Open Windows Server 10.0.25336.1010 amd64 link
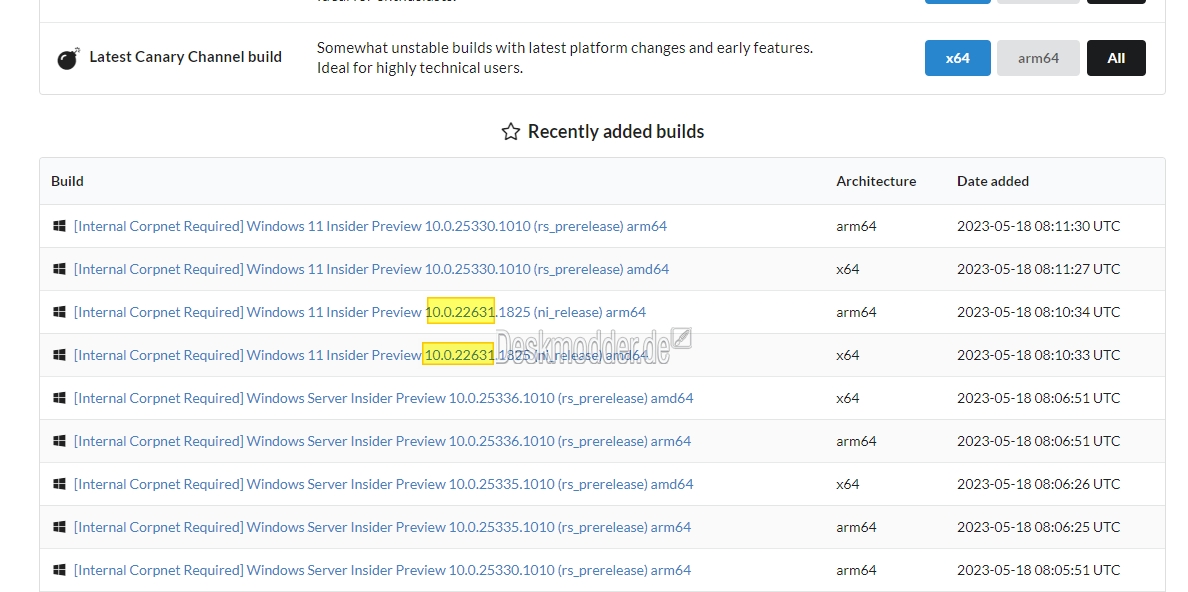Viewport: 1188px width, 592px height. pyautogui.click(x=383, y=398)
